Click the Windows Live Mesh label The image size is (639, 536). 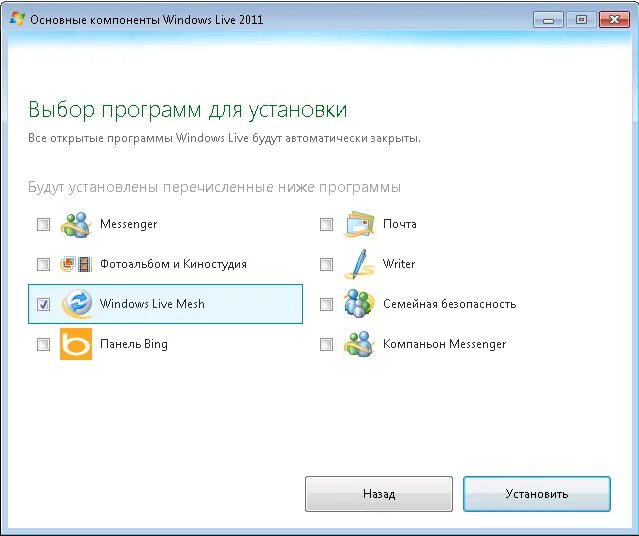click(152, 304)
